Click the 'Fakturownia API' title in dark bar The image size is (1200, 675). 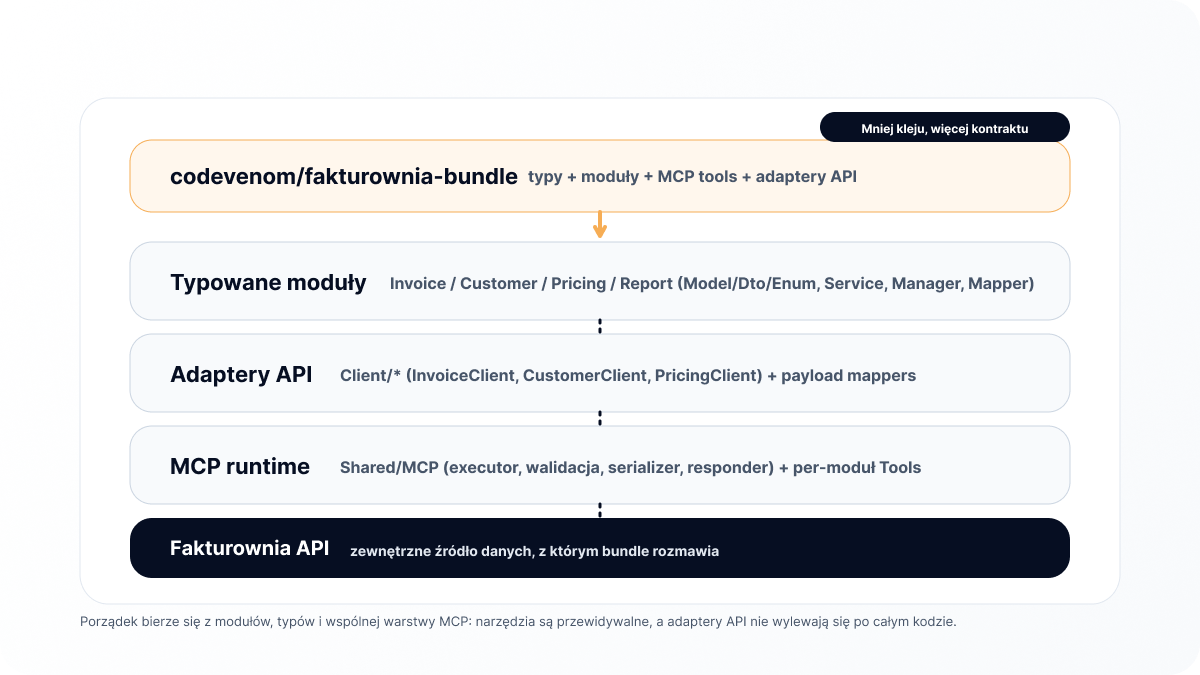click(249, 548)
